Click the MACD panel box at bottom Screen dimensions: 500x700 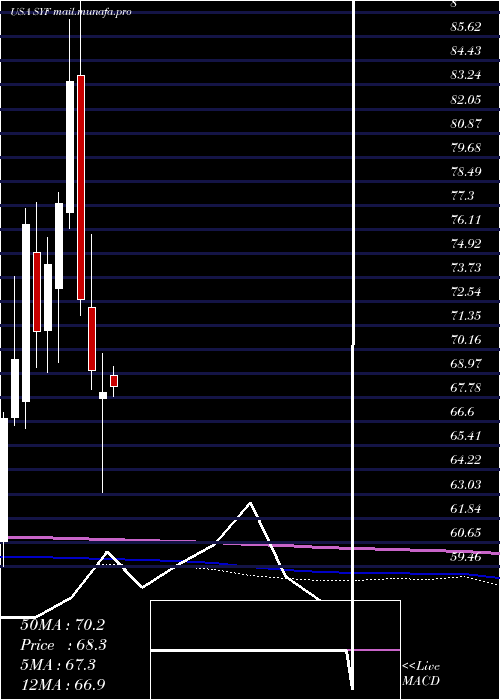tap(275, 650)
